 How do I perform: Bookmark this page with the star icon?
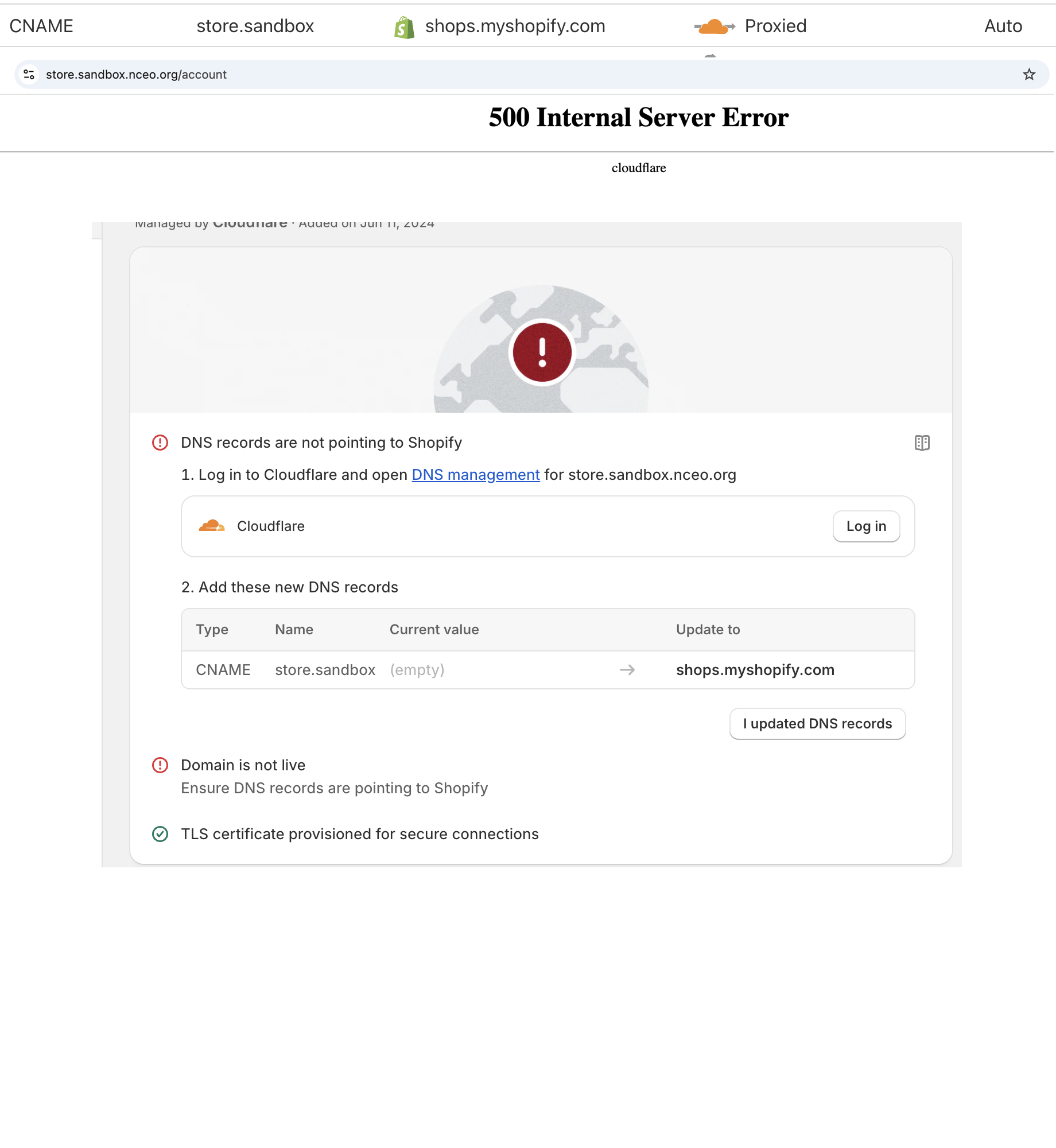(1029, 75)
